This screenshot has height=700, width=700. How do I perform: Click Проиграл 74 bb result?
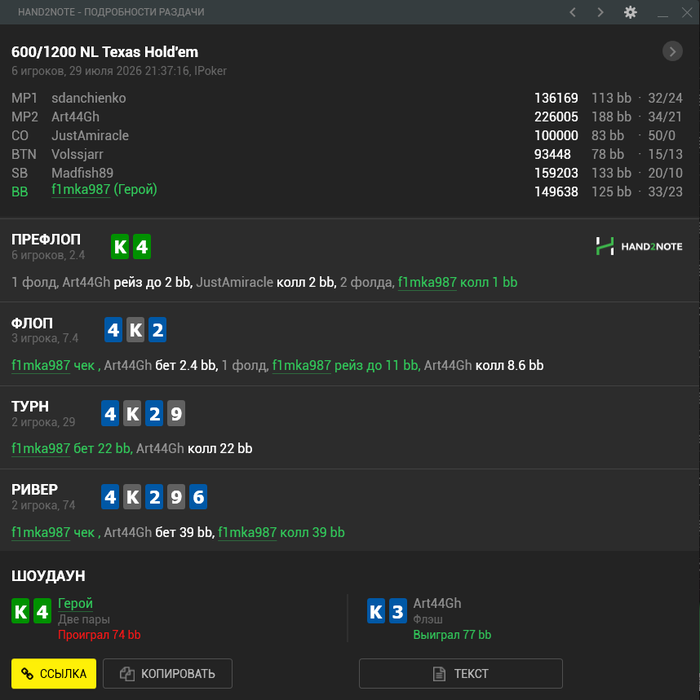[x=99, y=634]
